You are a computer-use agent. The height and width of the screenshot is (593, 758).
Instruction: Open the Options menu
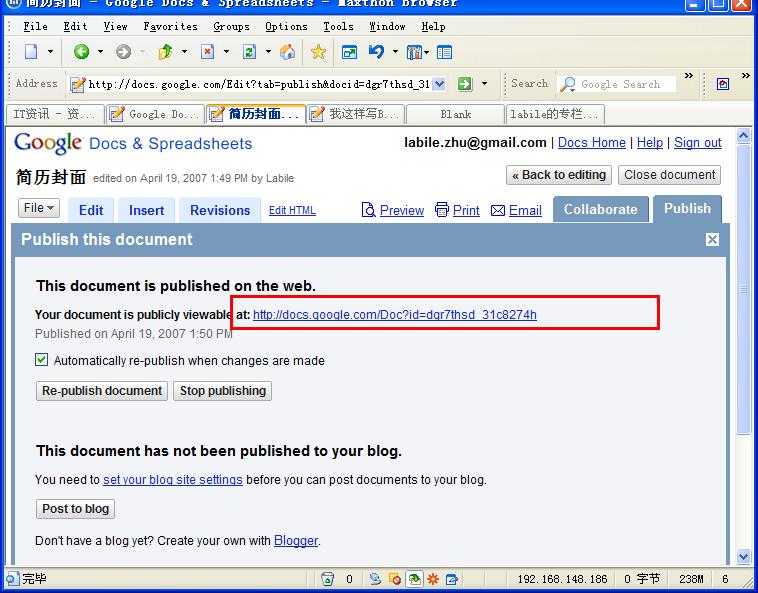[x=286, y=26]
